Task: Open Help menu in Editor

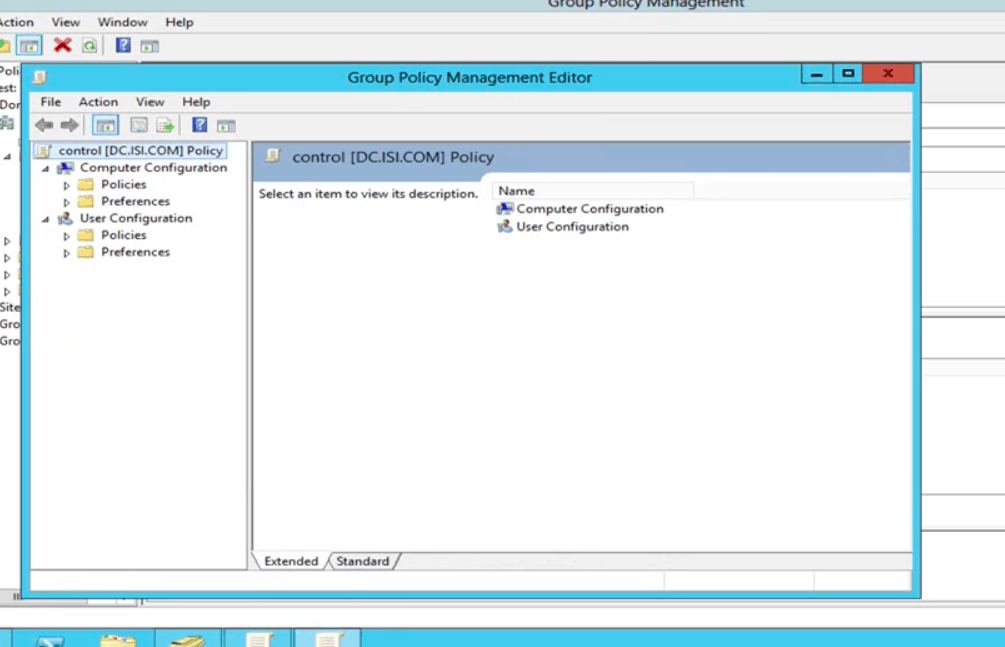Action: pos(196,102)
